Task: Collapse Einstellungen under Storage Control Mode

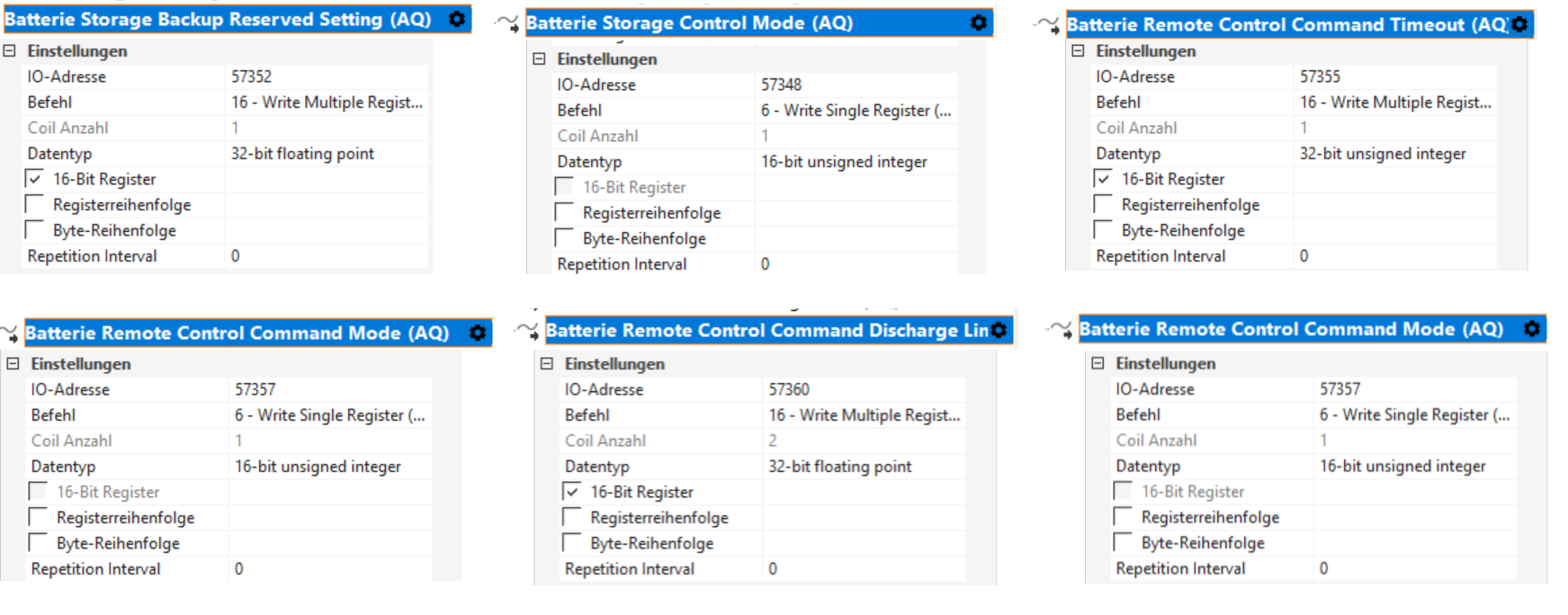Action: [x=540, y=59]
